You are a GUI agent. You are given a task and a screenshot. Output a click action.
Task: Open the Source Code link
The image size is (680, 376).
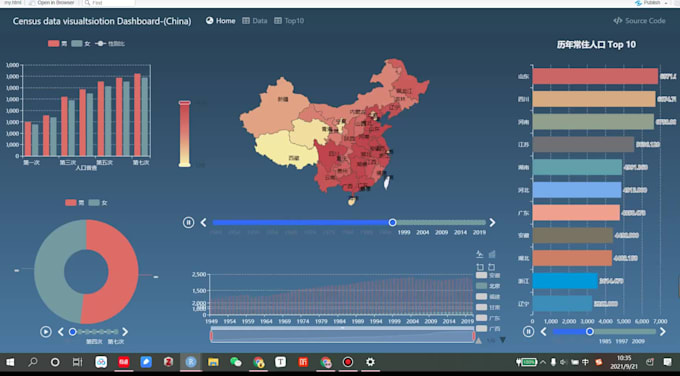coord(639,21)
